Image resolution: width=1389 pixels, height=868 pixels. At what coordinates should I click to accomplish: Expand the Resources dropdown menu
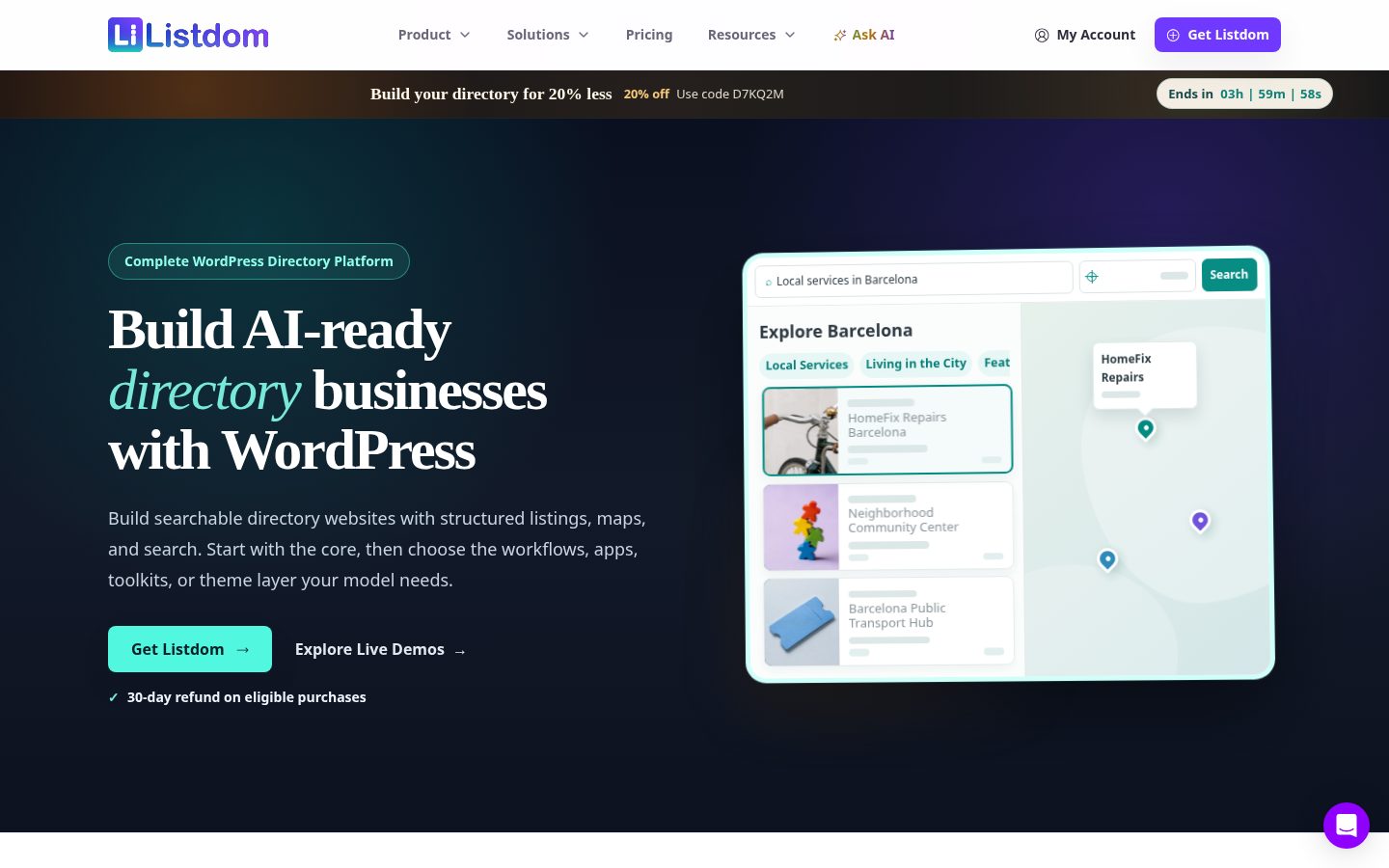click(751, 35)
